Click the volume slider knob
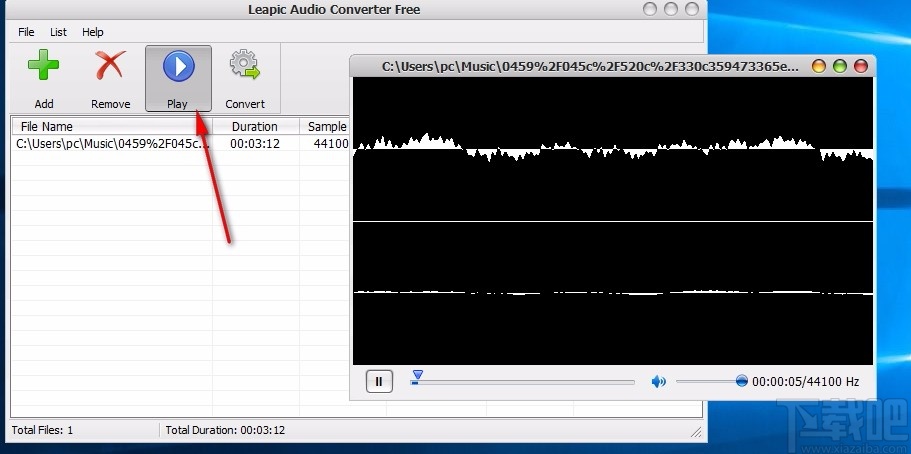This screenshot has height=454, width=911. point(741,381)
